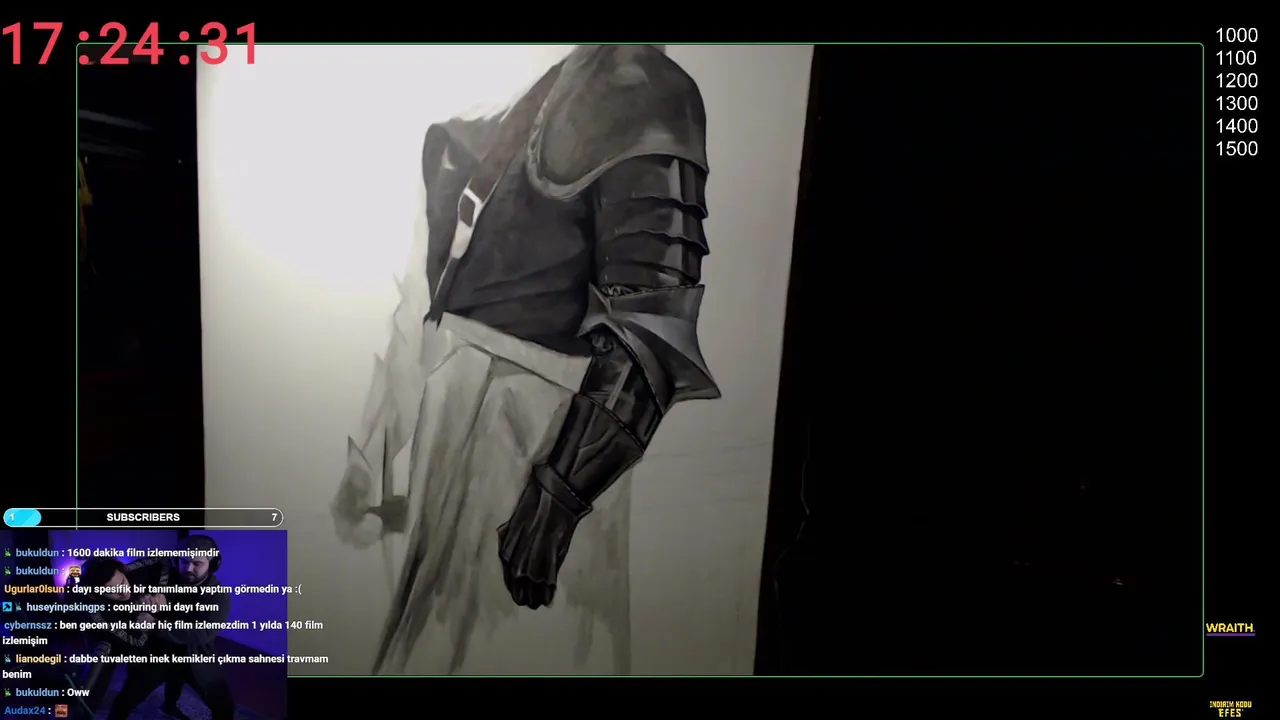Viewport: 1280px width, 720px height.
Task: Click green badge icon beside lianodegil
Action: click(8, 659)
